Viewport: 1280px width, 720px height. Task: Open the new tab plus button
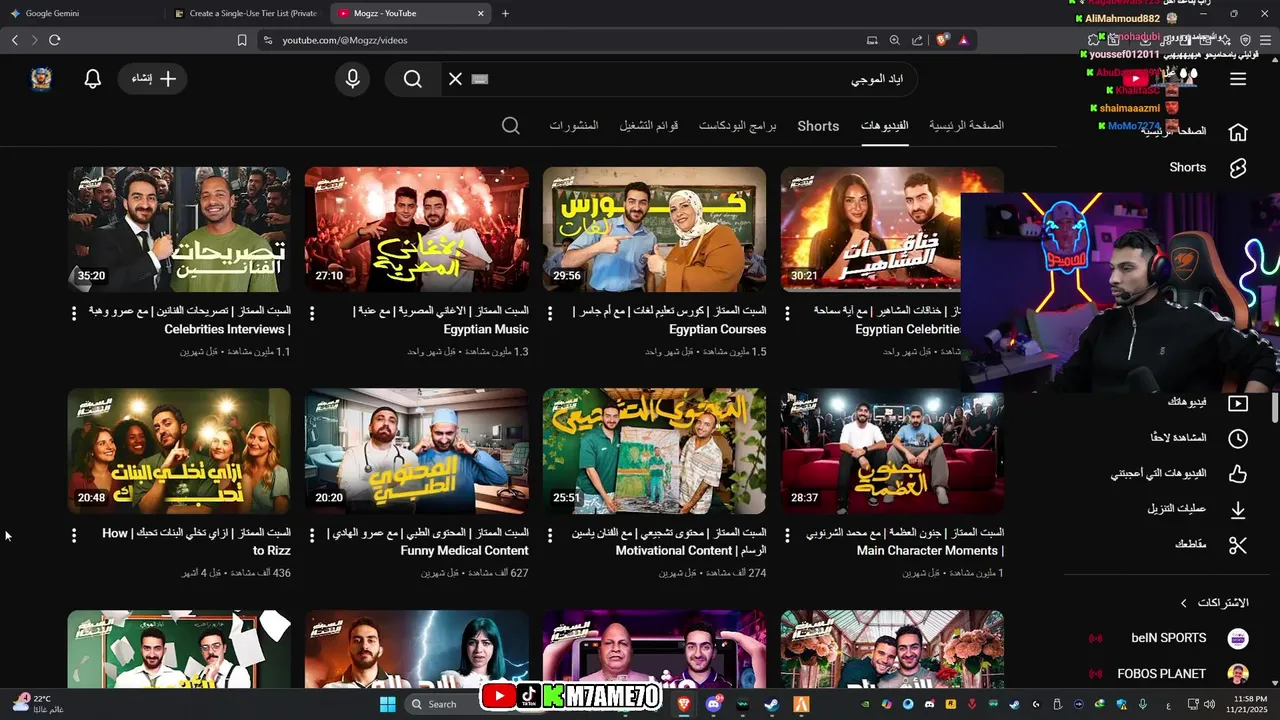tap(505, 13)
